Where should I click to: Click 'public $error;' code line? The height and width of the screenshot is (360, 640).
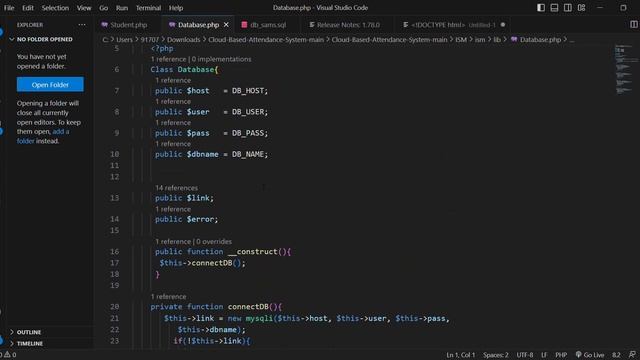[x=187, y=220]
